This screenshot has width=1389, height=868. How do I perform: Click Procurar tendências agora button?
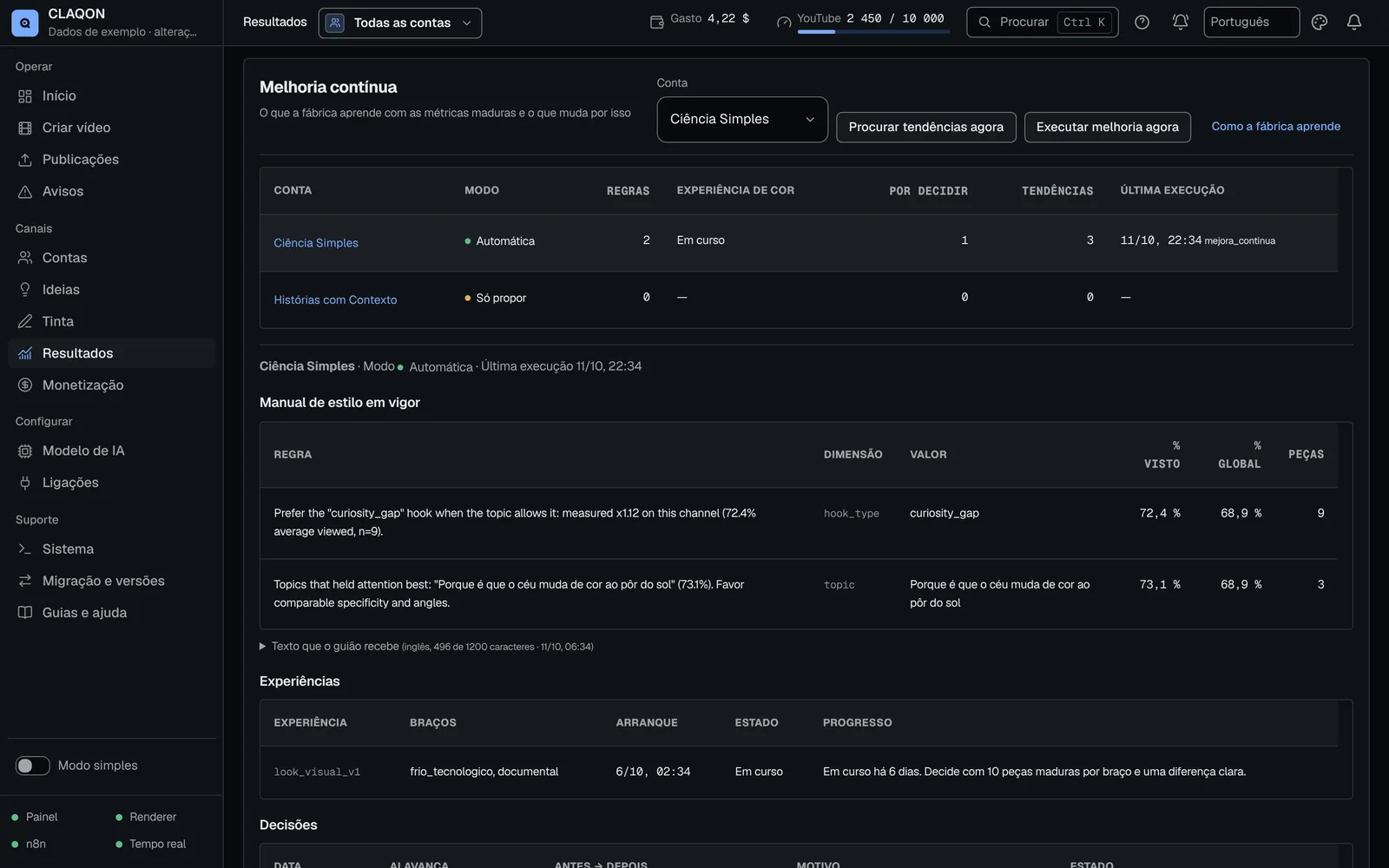pyautogui.click(x=926, y=128)
